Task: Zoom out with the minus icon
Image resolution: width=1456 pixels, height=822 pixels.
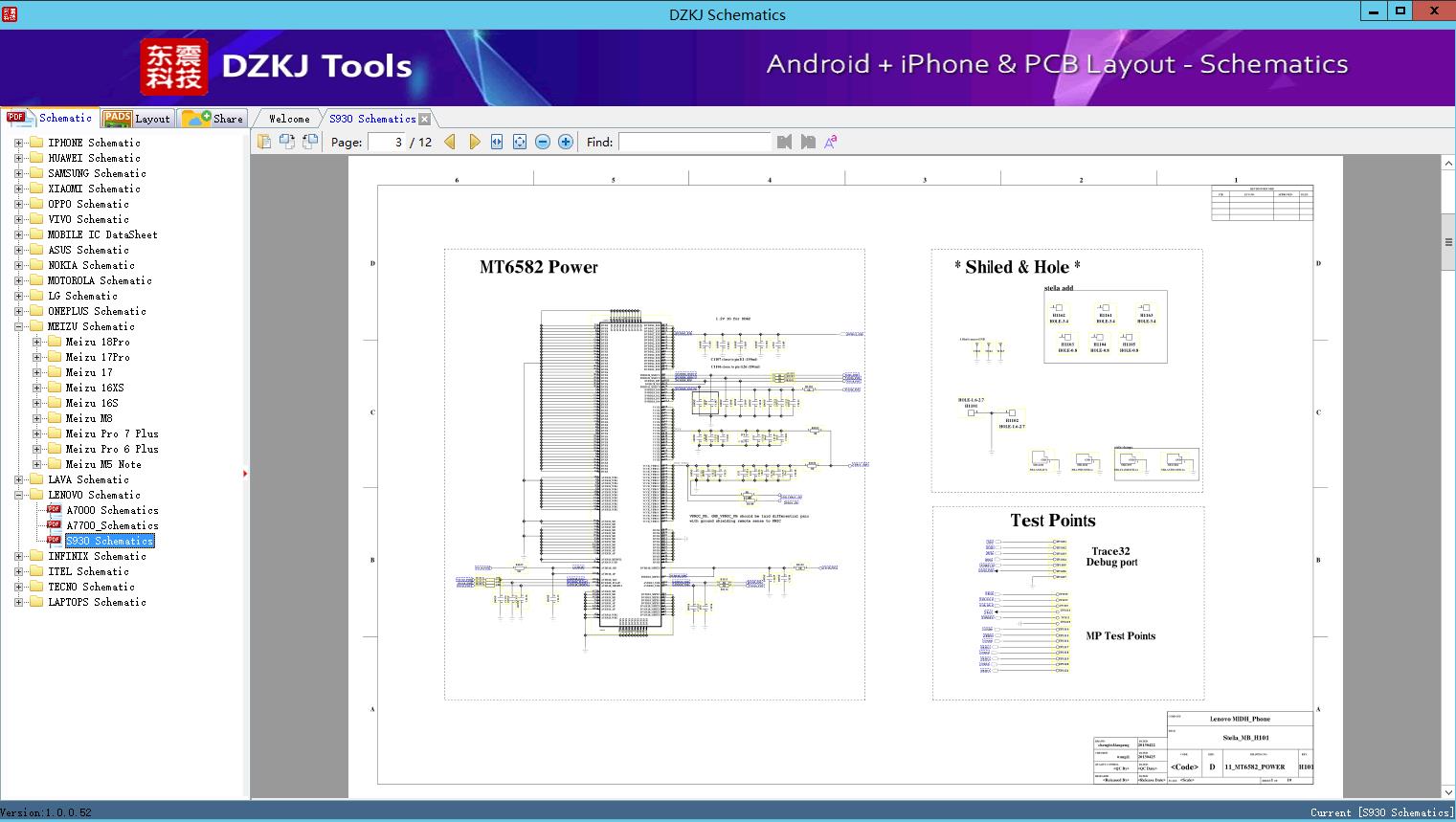Action: (543, 142)
